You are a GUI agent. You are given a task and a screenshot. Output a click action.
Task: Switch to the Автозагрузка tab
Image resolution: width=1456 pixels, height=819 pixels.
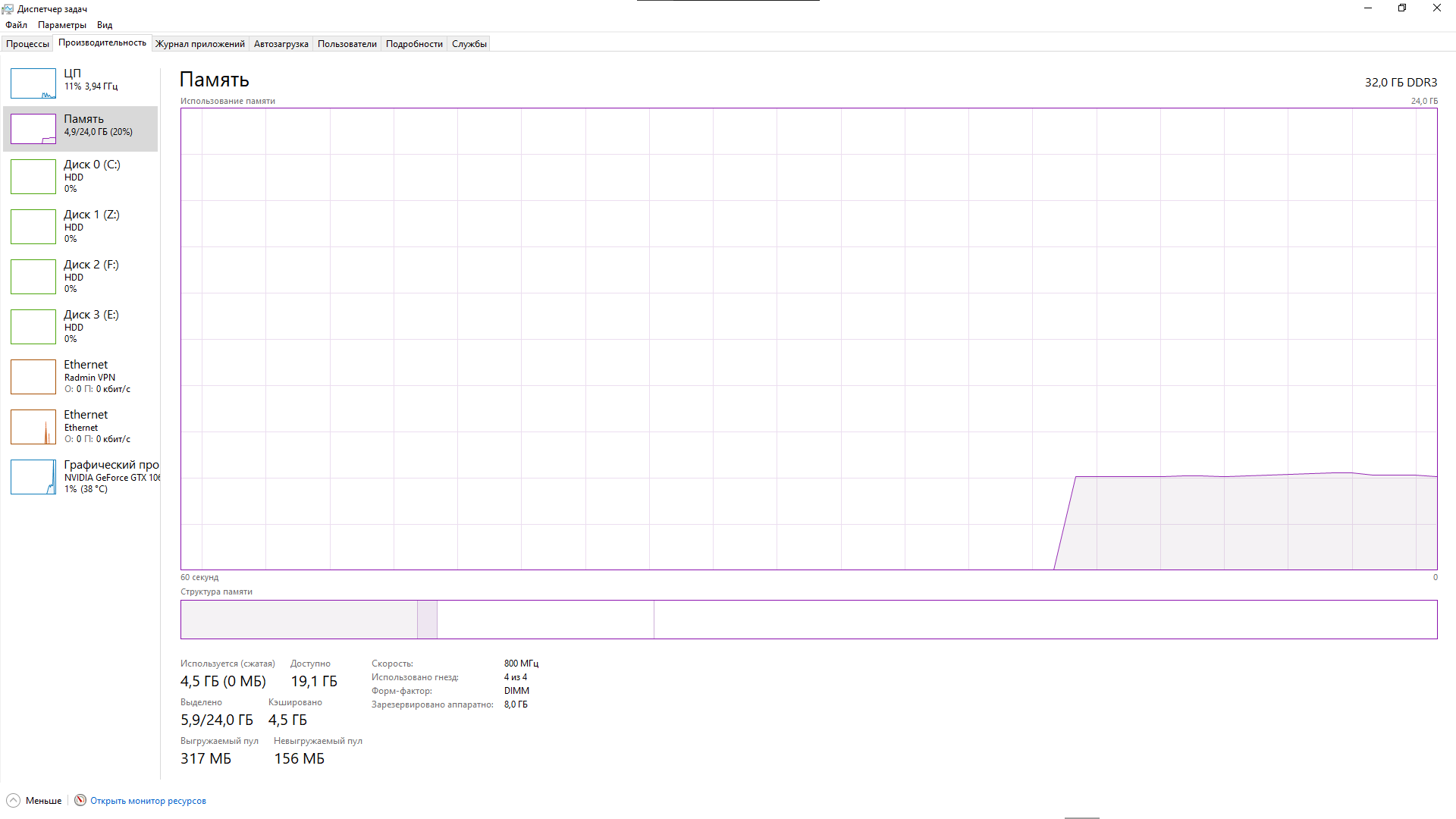pos(281,44)
